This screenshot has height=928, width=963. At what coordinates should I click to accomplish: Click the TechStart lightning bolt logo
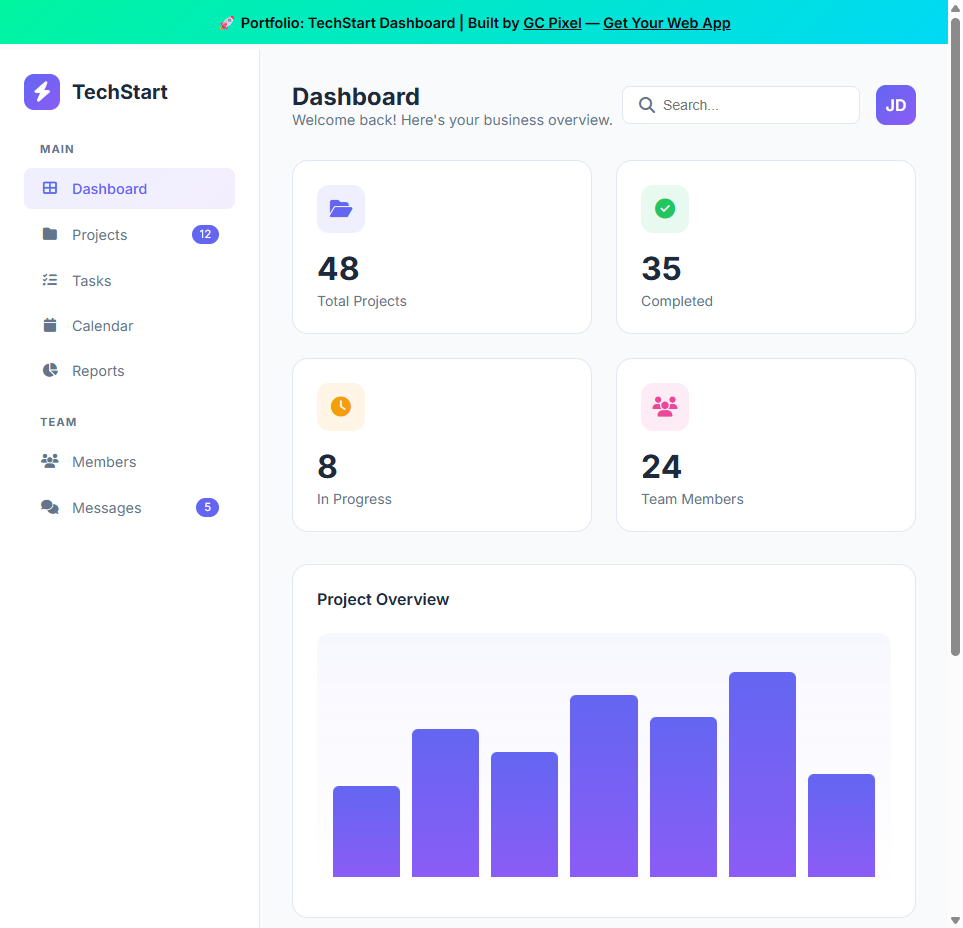point(40,91)
